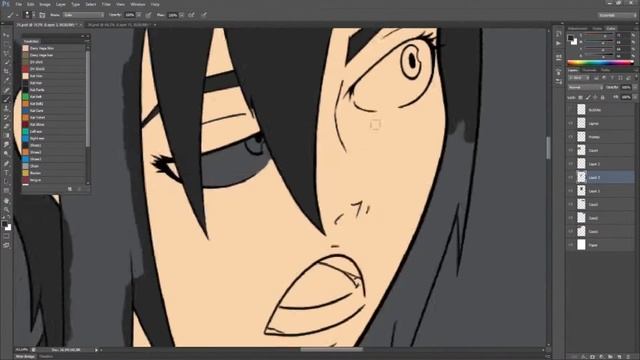
Task: Select the Clone Stamp tool
Action: click(6, 108)
